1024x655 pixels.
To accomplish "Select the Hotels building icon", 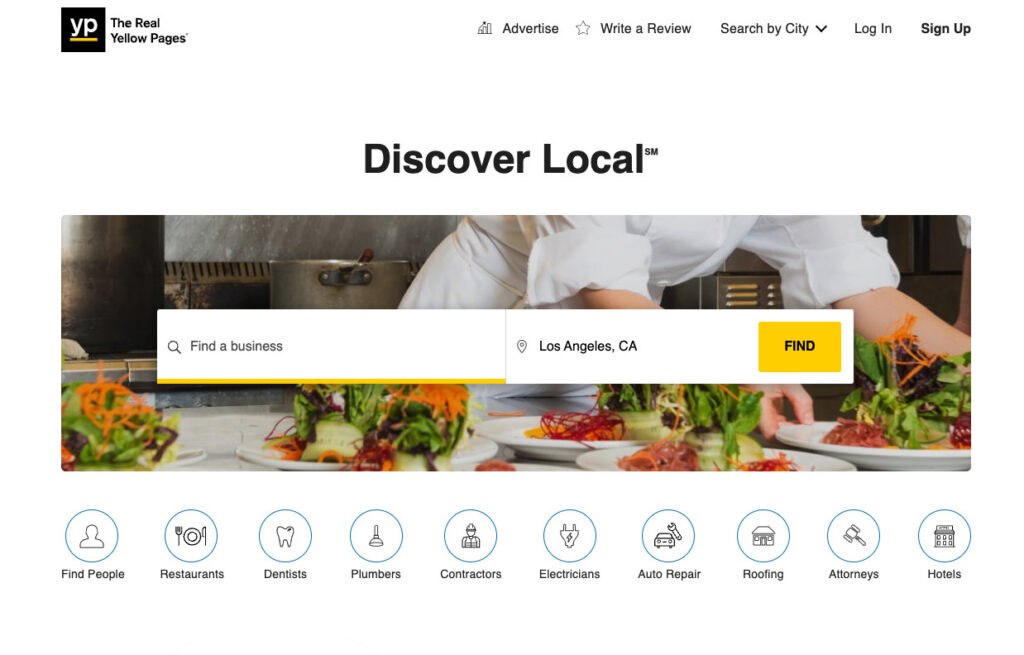I will 944,535.
